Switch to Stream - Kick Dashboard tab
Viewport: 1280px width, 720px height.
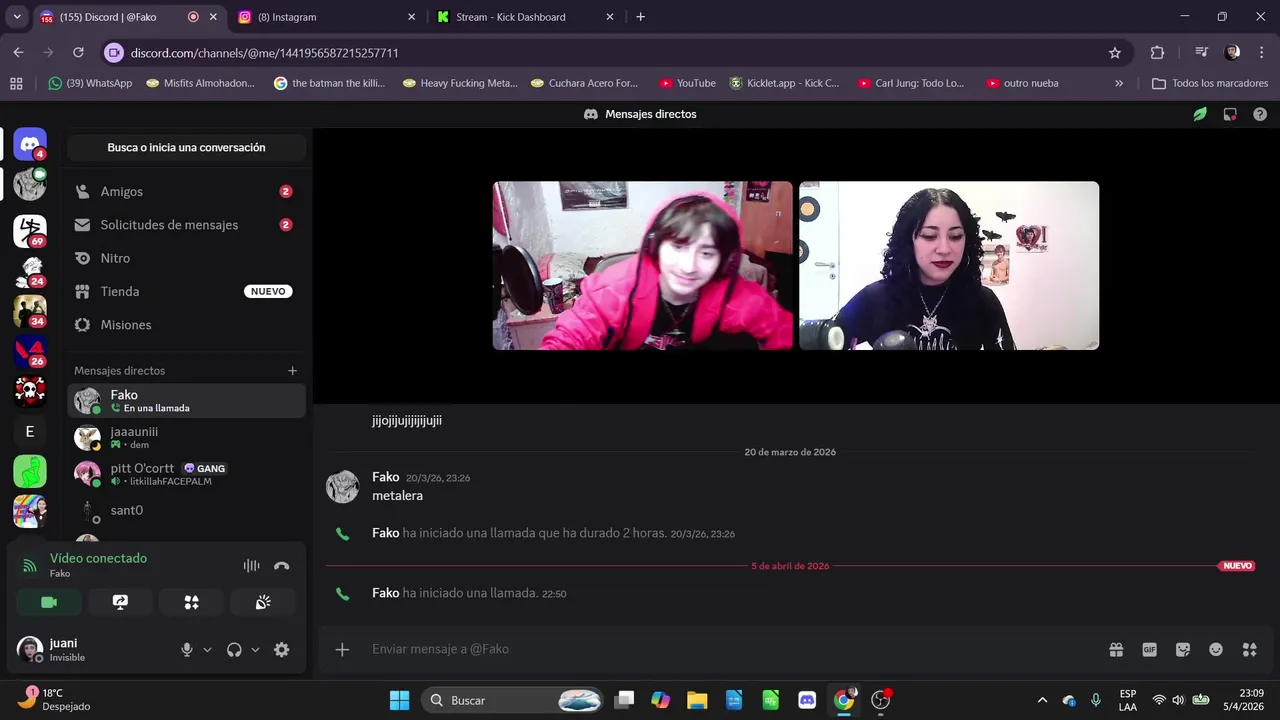point(527,17)
